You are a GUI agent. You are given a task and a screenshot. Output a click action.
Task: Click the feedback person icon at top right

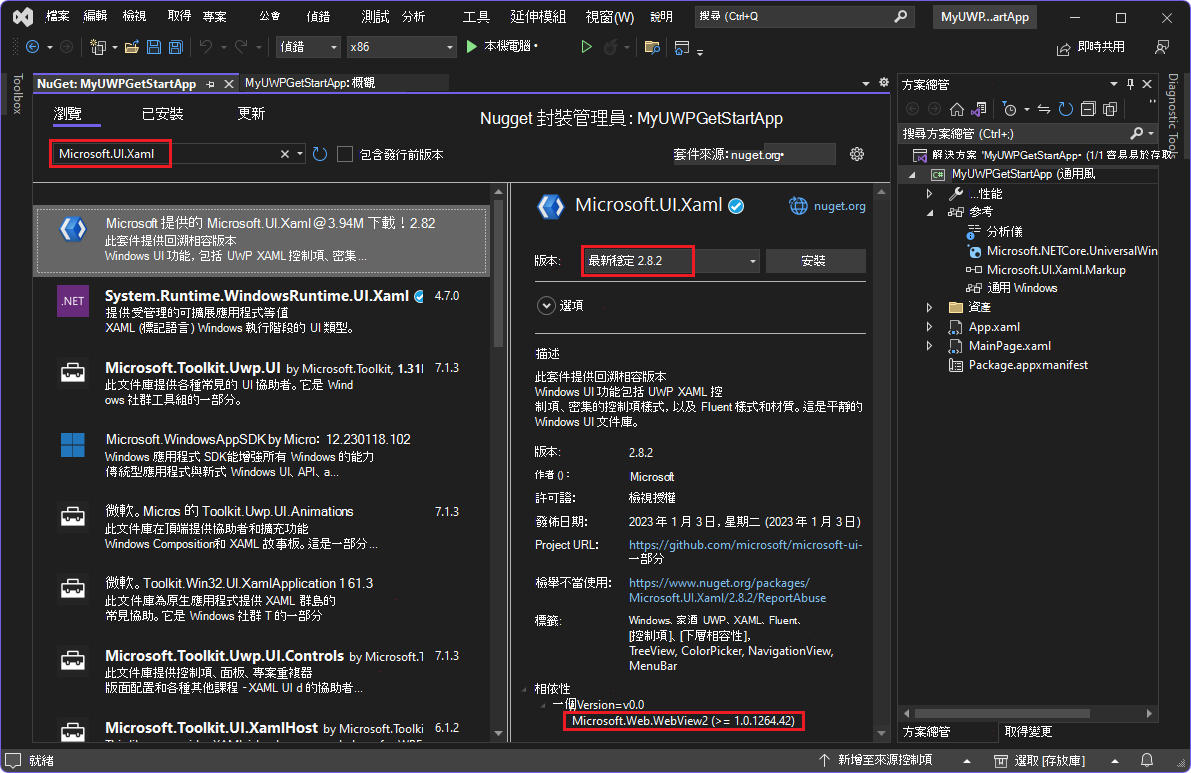tap(1161, 47)
